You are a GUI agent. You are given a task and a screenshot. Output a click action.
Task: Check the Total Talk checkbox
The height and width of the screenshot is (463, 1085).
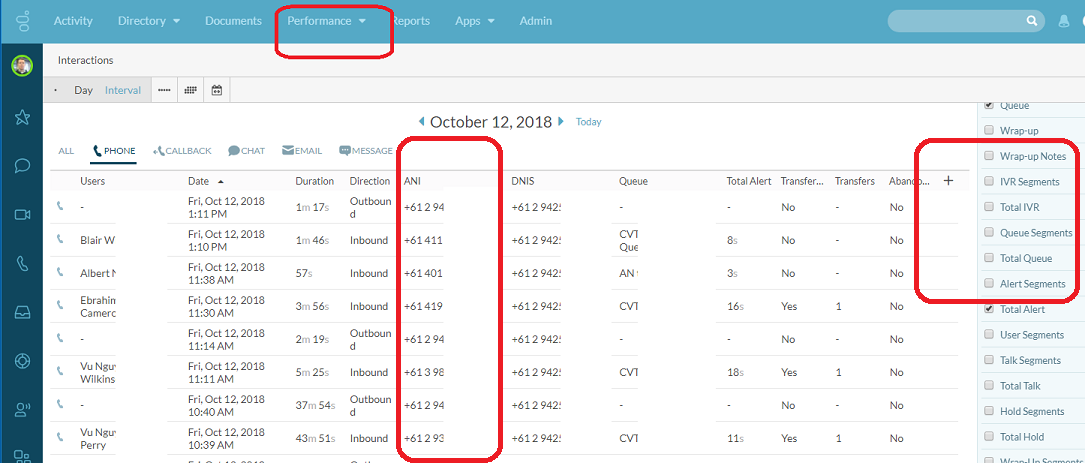pos(989,385)
